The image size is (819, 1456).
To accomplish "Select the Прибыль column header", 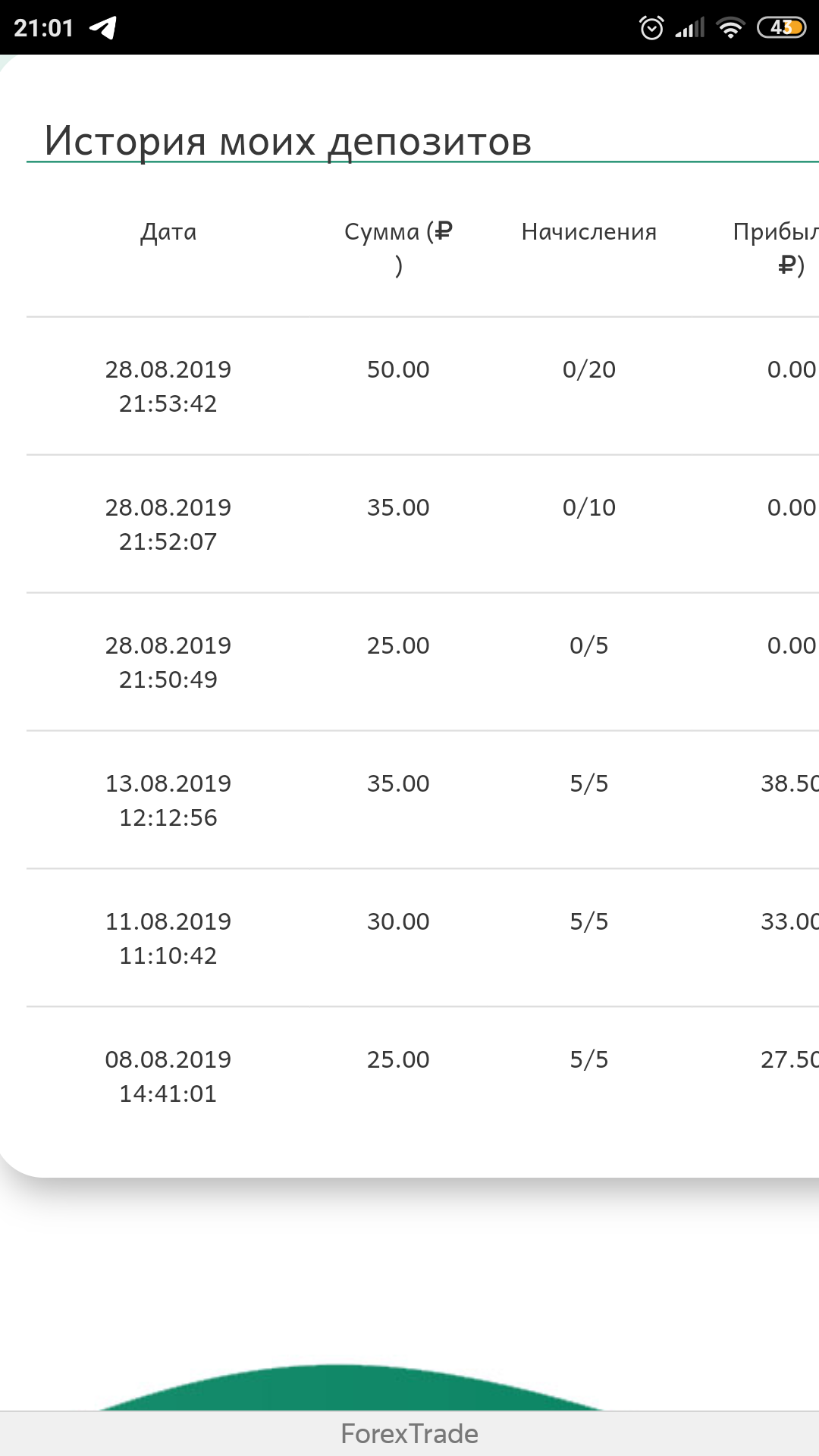I will point(776,248).
